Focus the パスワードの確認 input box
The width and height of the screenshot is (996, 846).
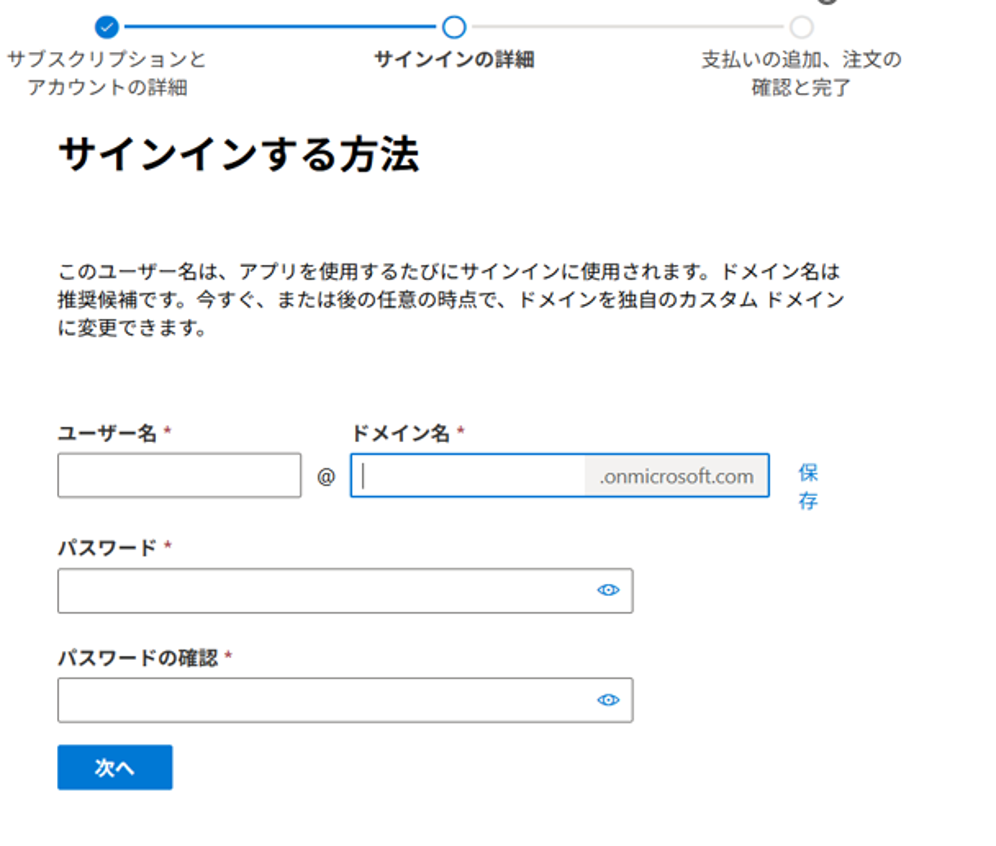345,700
